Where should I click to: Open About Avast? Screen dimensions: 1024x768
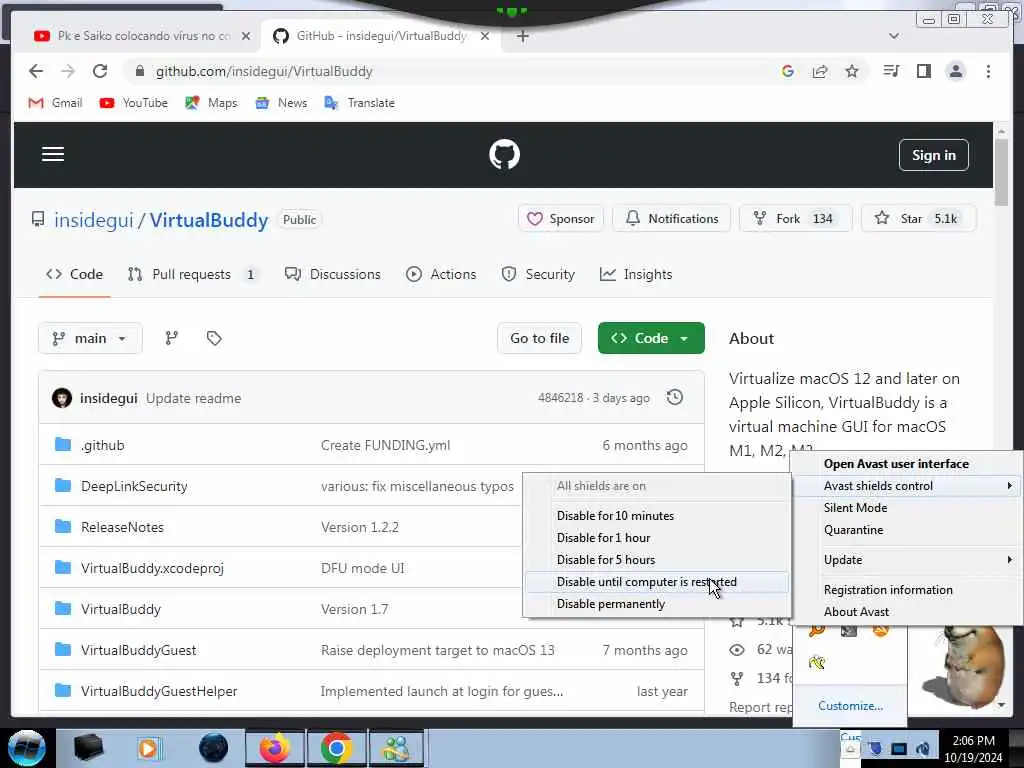click(x=906, y=612)
